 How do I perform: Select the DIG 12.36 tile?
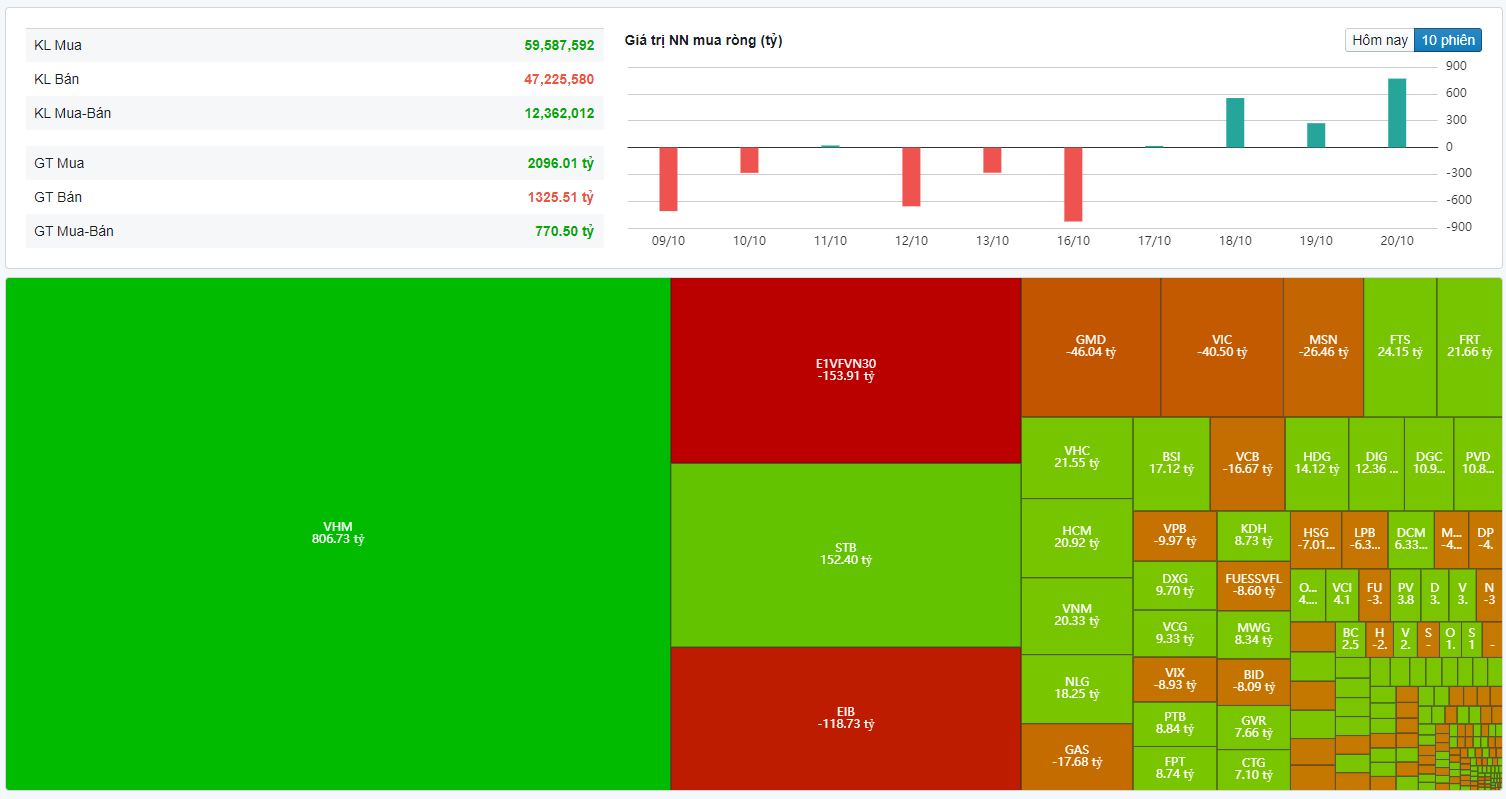tap(1376, 464)
